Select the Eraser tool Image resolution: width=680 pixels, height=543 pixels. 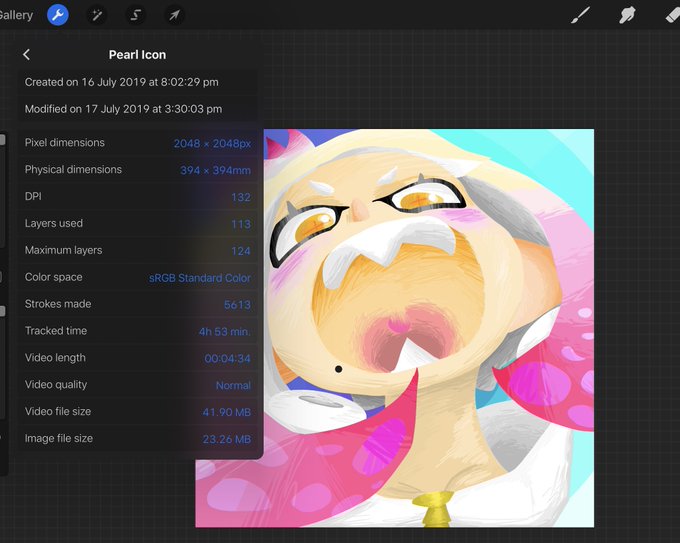pos(673,15)
